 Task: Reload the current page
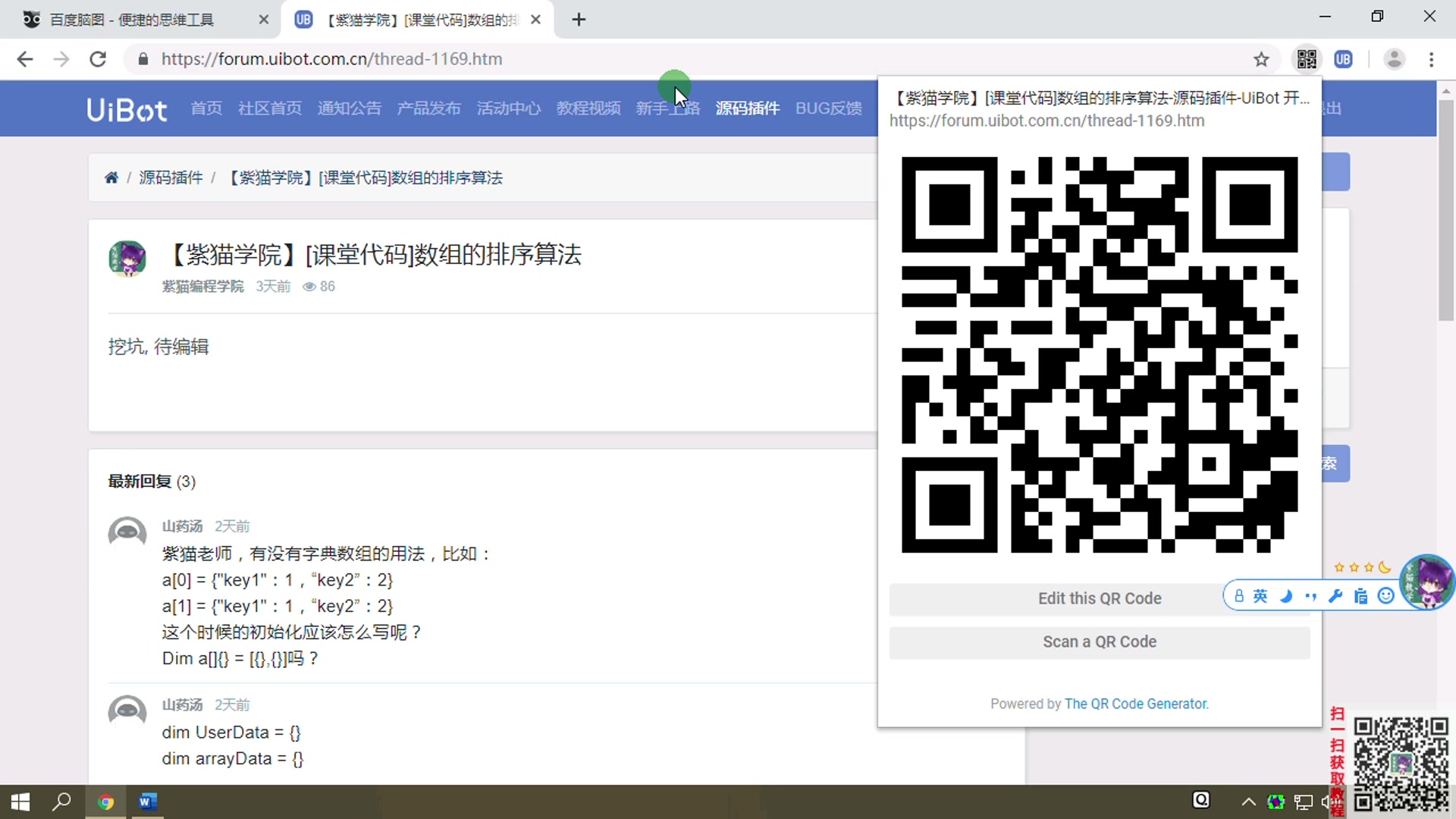pyautogui.click(x=98, y=59)
